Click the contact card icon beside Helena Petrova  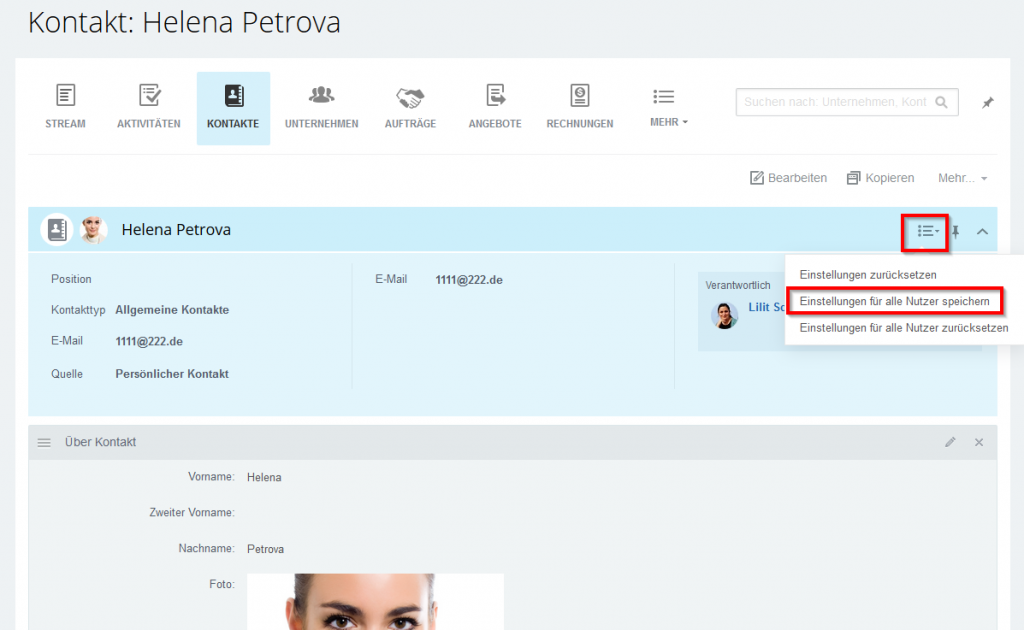tap(57, 230)
